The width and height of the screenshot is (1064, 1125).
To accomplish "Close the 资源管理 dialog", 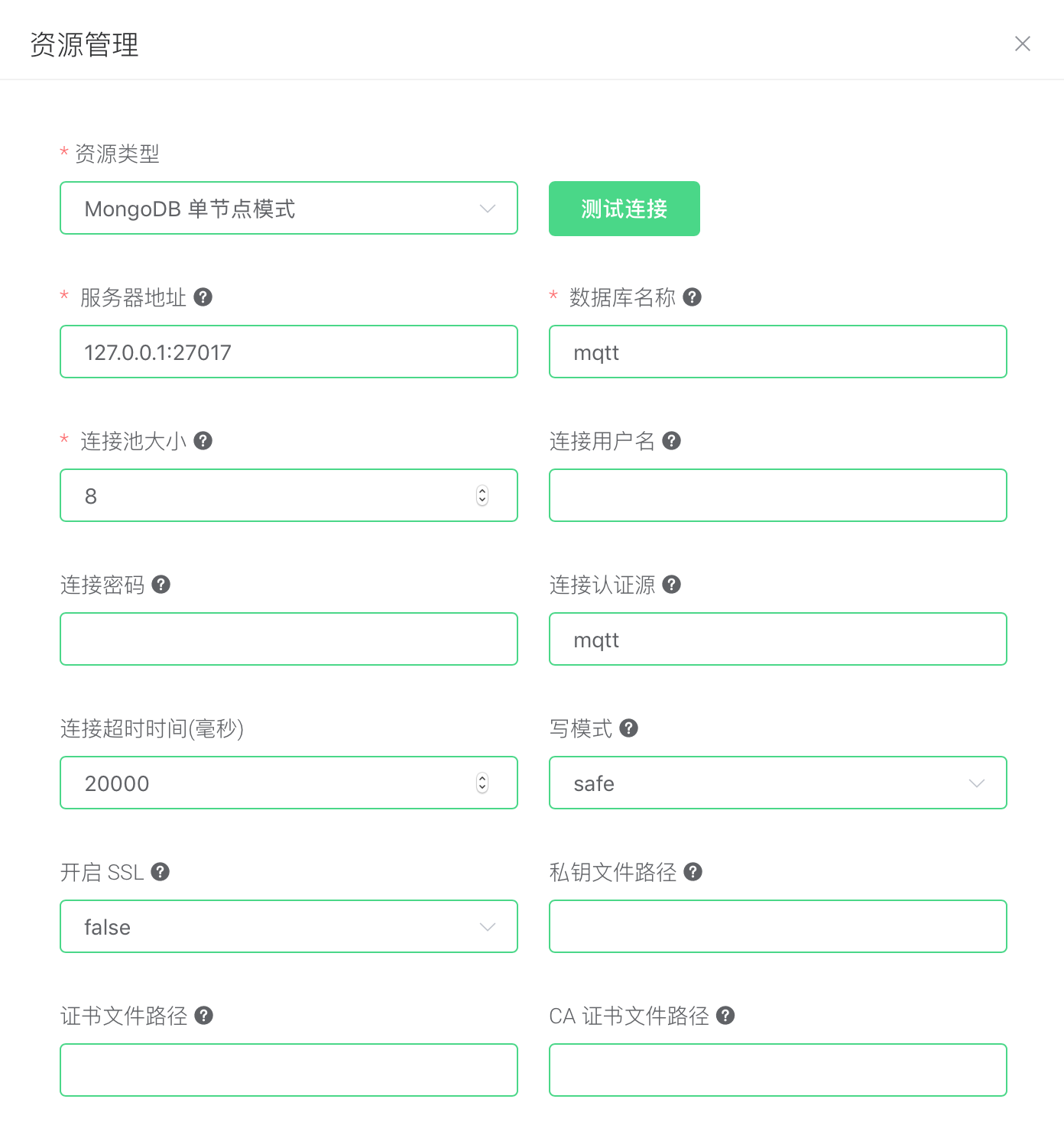I will tap(1022, 44).
